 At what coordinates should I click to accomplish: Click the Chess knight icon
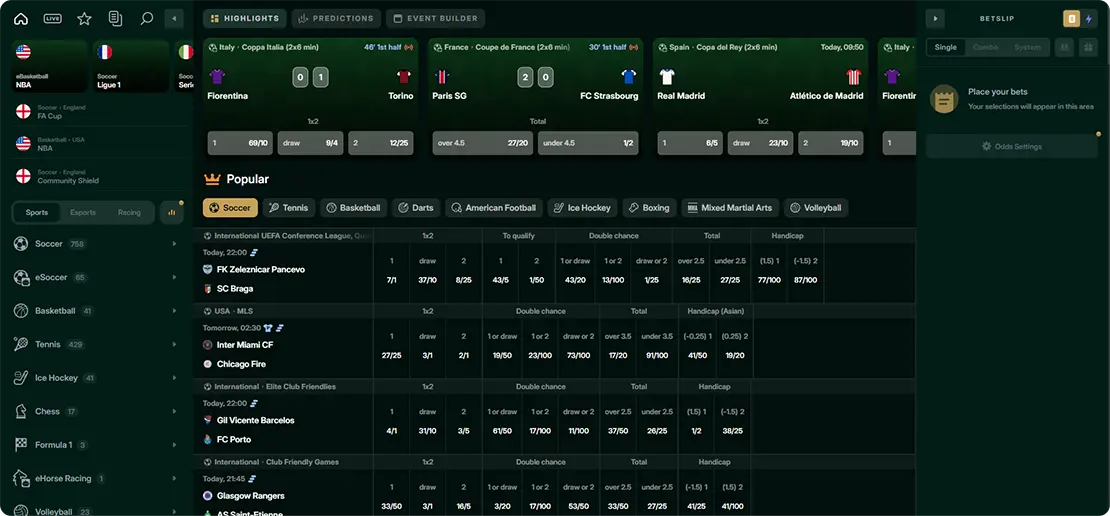point(21,411)
